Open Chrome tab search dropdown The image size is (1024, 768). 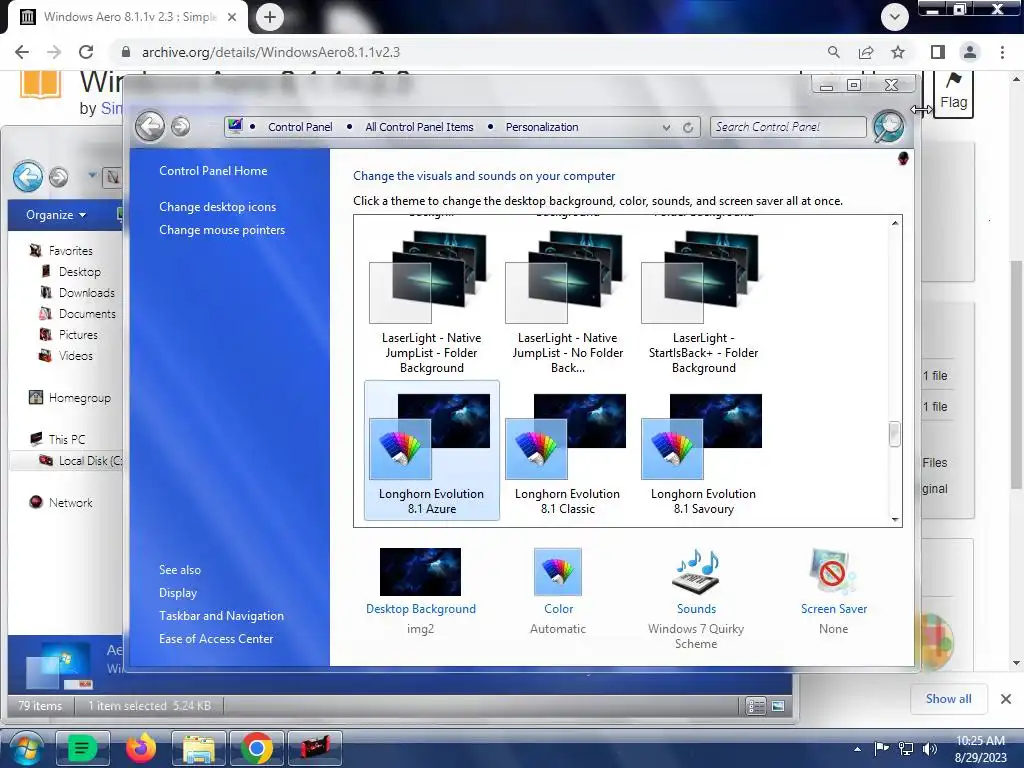(x=895, y=16)
